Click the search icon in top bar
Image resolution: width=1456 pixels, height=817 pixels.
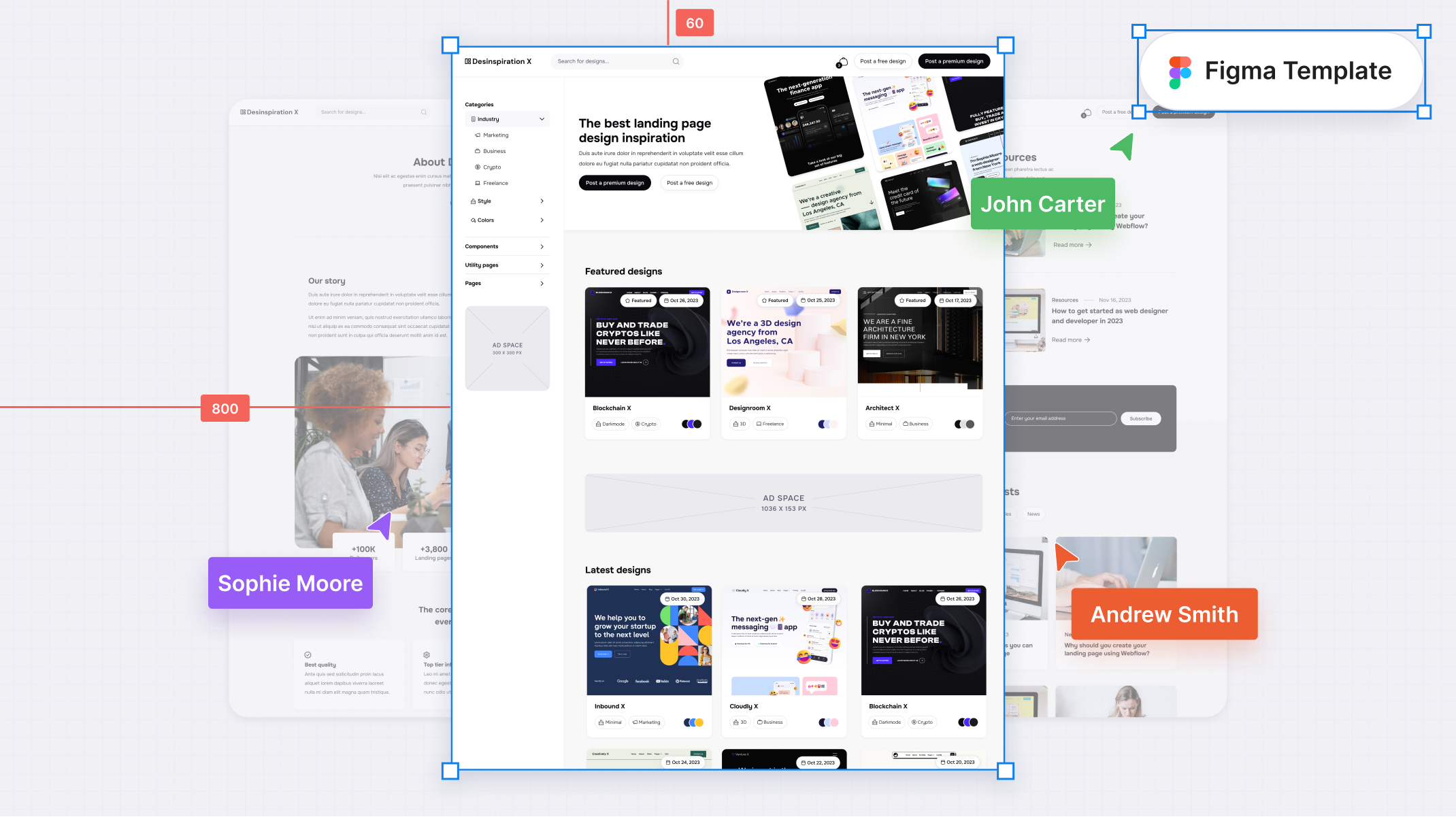point(677,61)
